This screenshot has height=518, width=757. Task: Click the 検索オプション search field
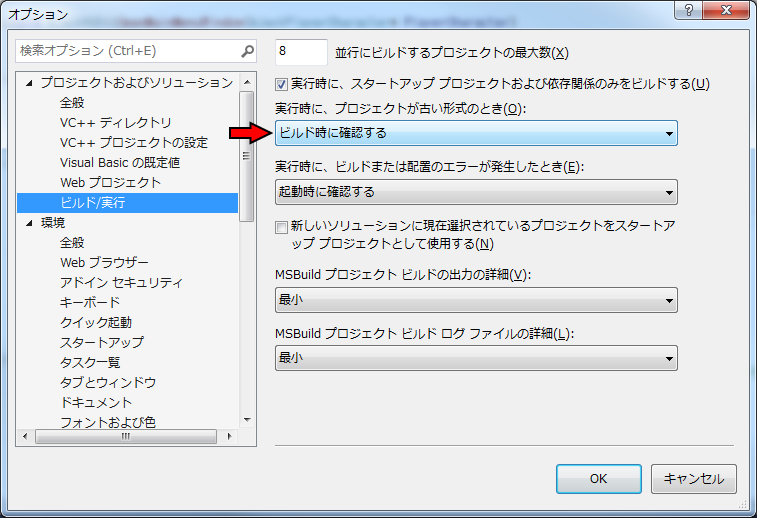tap(125, 51)
